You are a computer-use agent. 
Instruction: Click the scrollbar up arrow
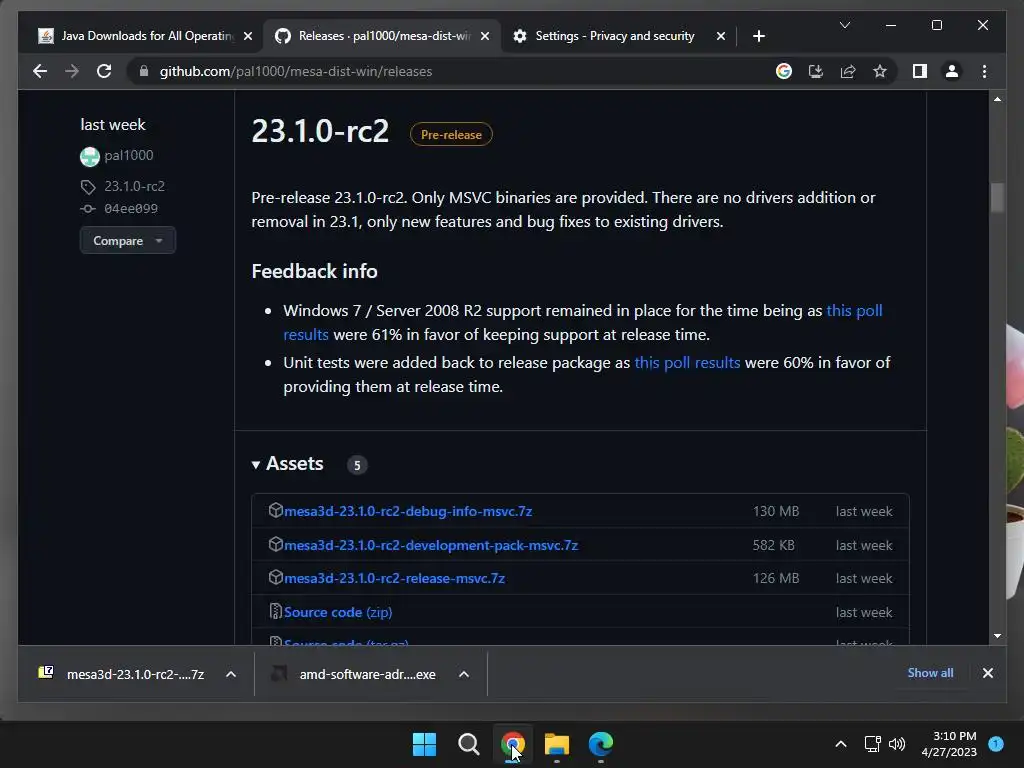pyautogui.click(x=997, y=99)
